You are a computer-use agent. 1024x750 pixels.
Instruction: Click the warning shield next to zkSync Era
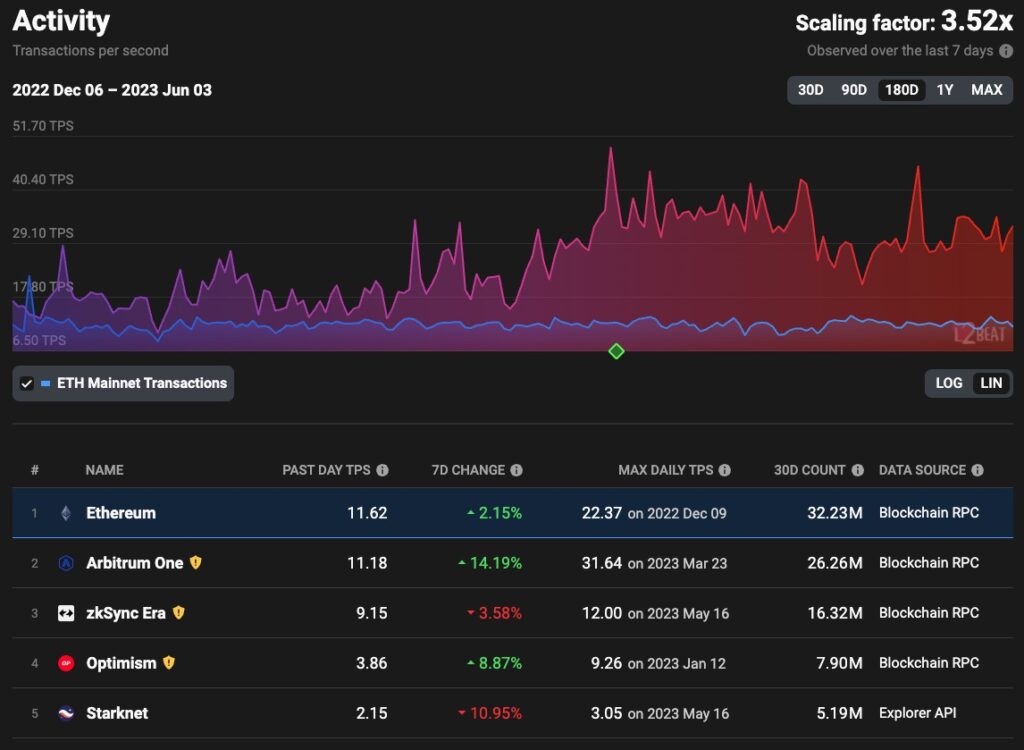(178, 613)
